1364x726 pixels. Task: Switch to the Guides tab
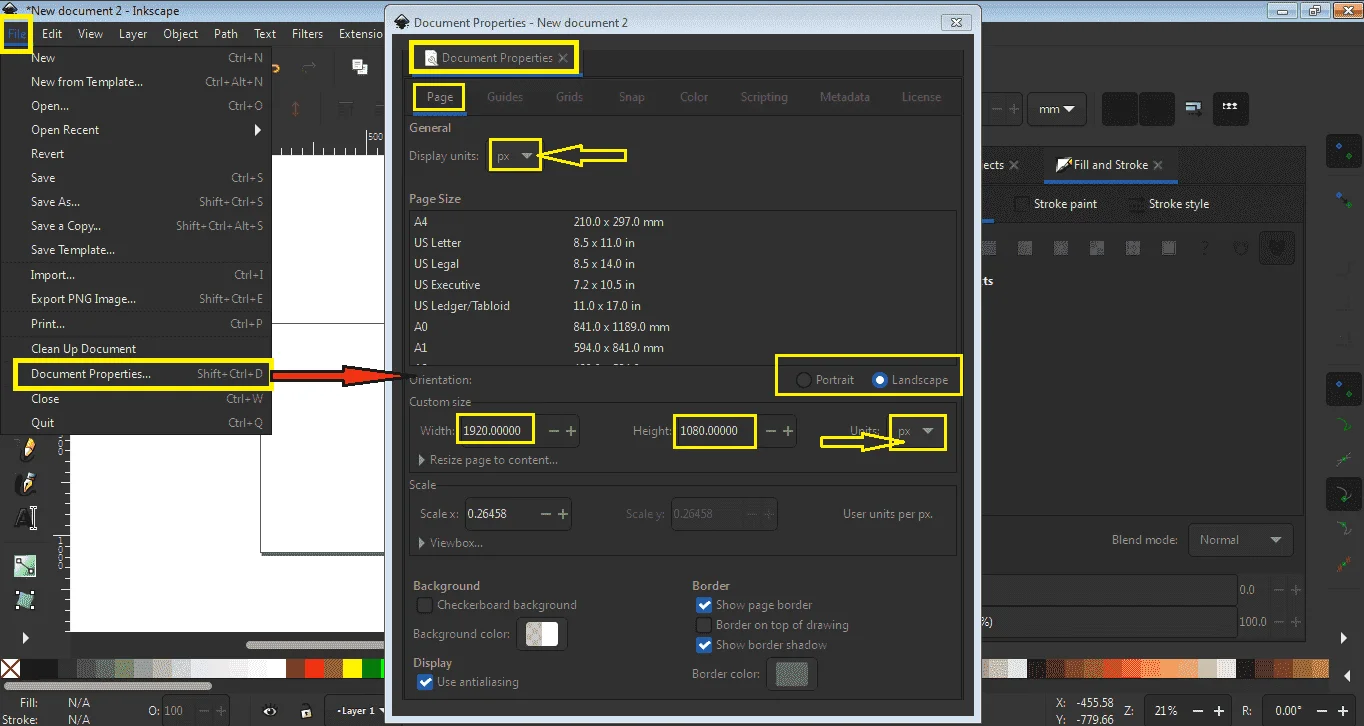pos(505,97)
